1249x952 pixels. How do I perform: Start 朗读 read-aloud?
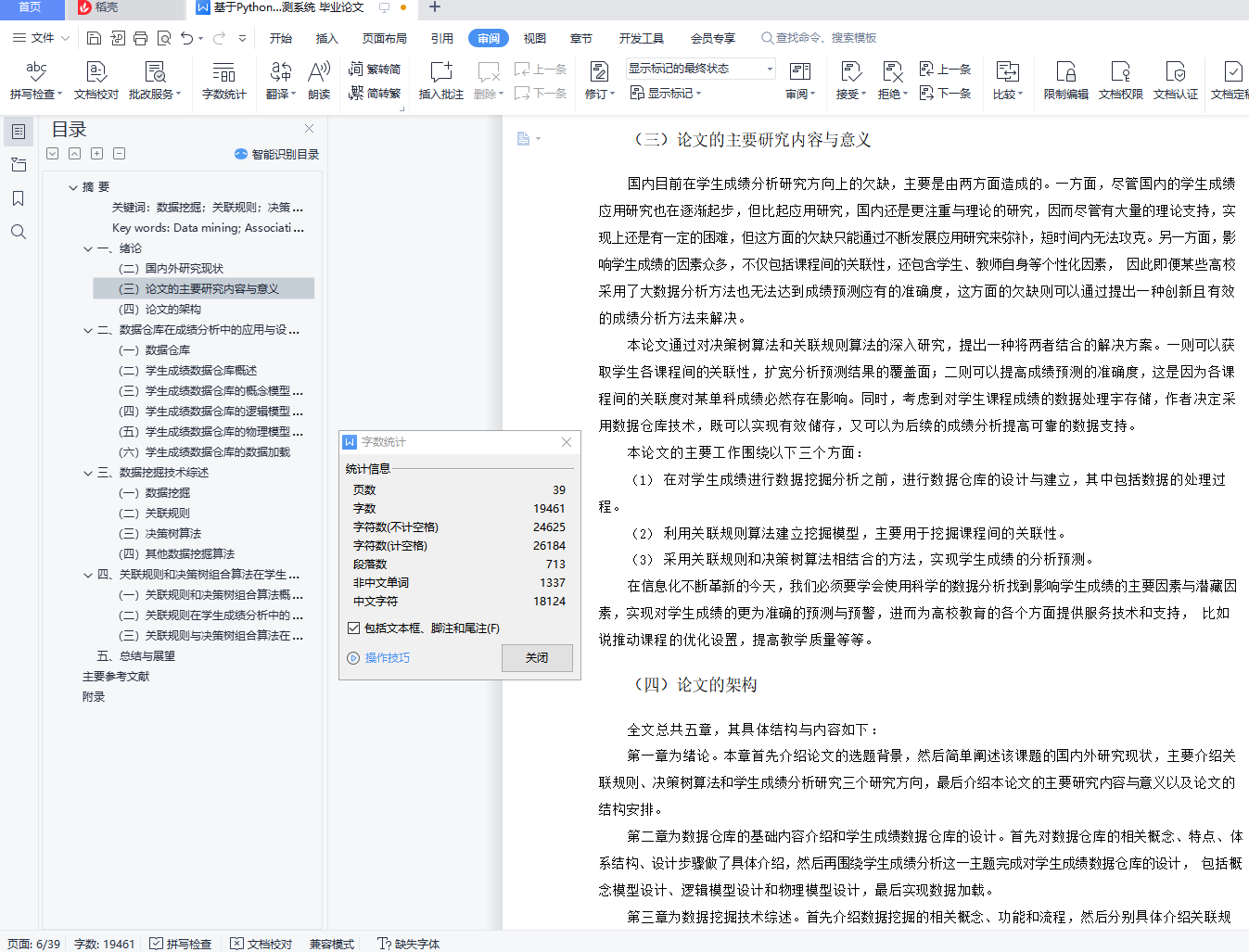pyautogui.click(x=319, y=80)
